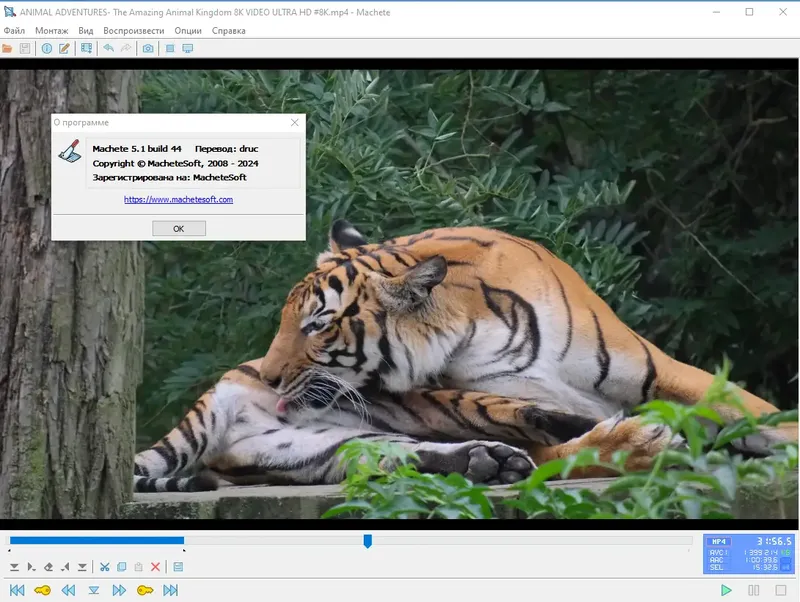Image resolution: width=800 pixels, height=602 pixels.
Task: Go to the start of the video
Action: click(x=16, y=590)
